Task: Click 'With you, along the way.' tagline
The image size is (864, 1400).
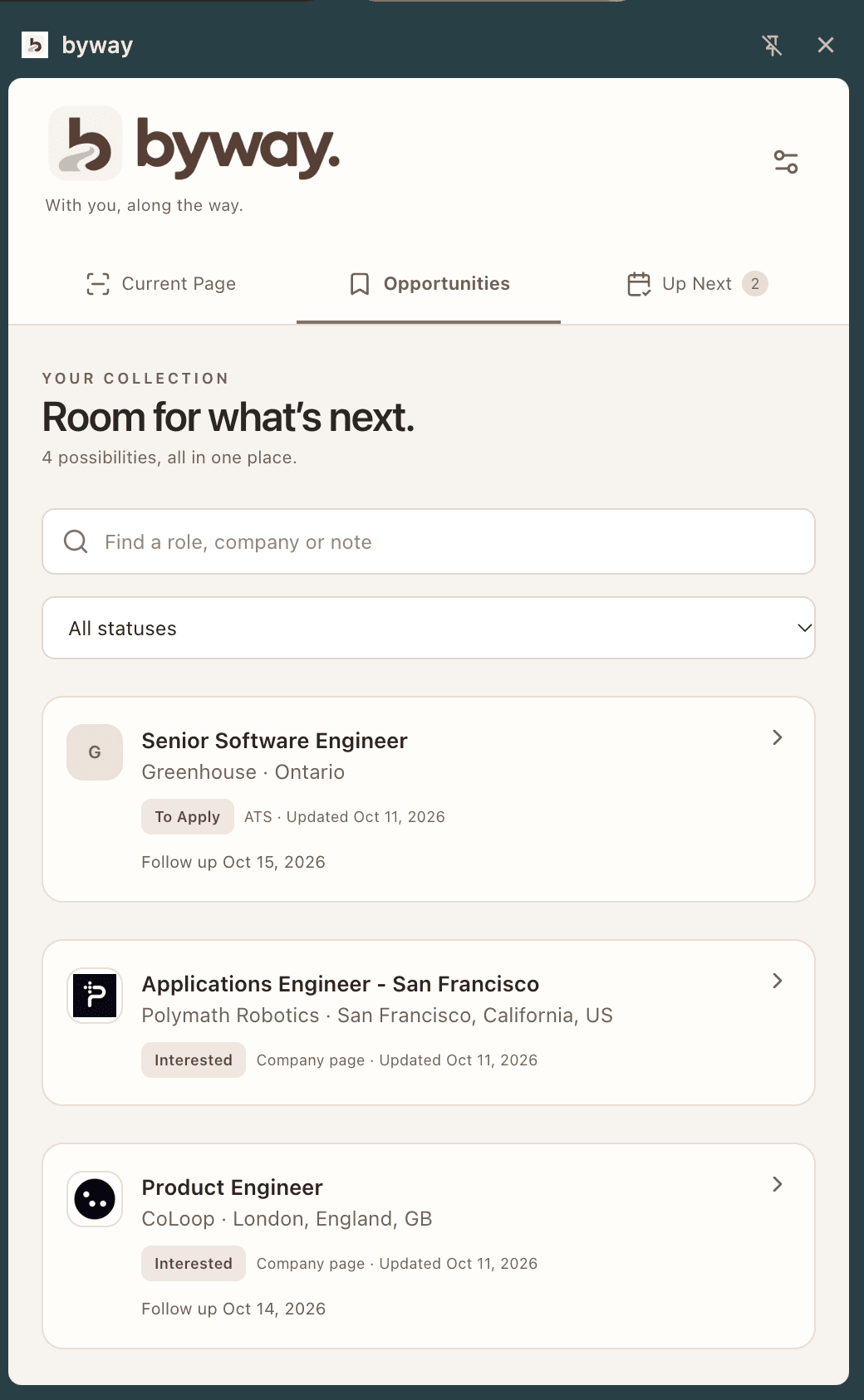Action: [145, 205]
